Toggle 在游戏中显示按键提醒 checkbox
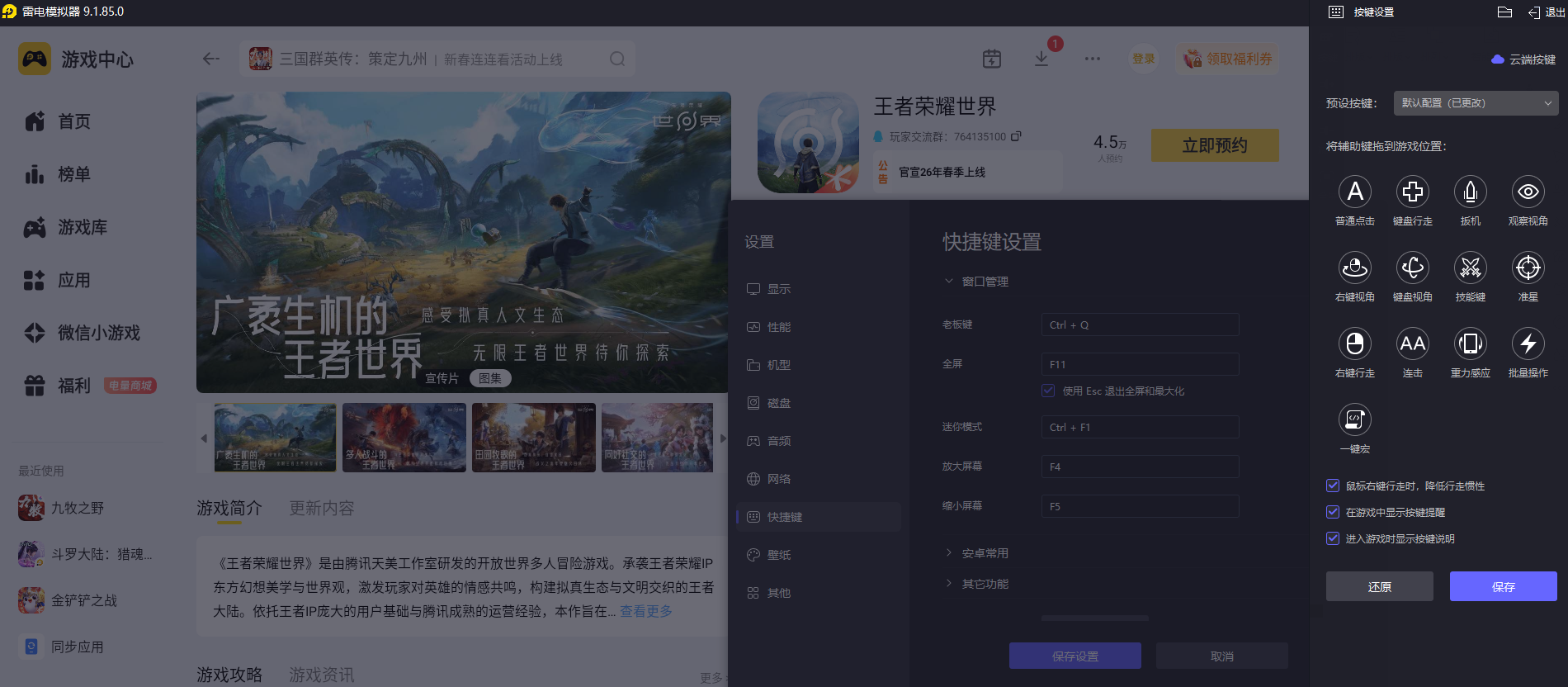Screen dimensions: 1568x687 click(x=1333, y=512)
